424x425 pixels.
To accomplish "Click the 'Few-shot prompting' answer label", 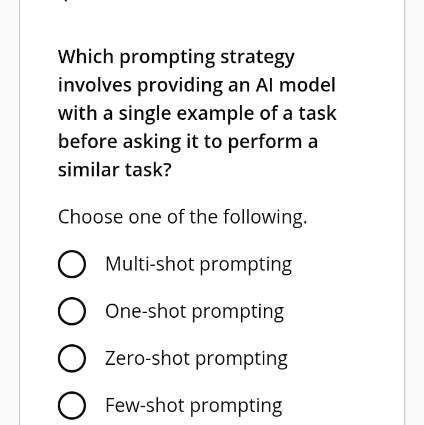I will point(194,406).
